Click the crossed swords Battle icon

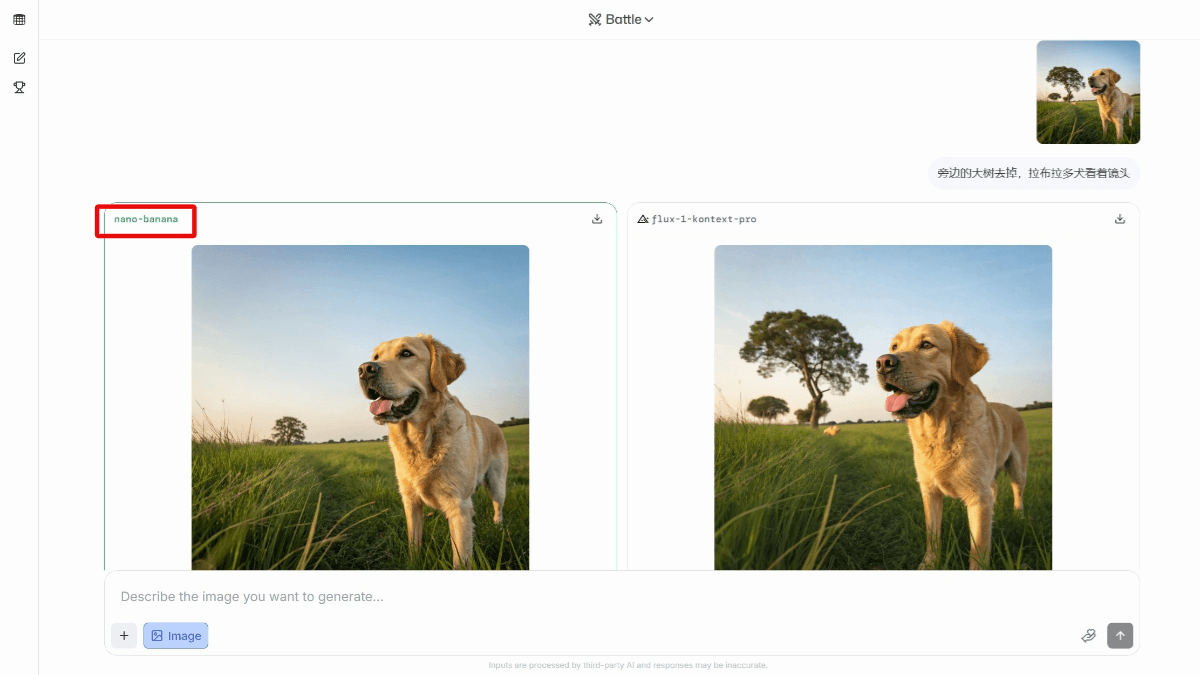pyautogui.click(x=595, y=20)
